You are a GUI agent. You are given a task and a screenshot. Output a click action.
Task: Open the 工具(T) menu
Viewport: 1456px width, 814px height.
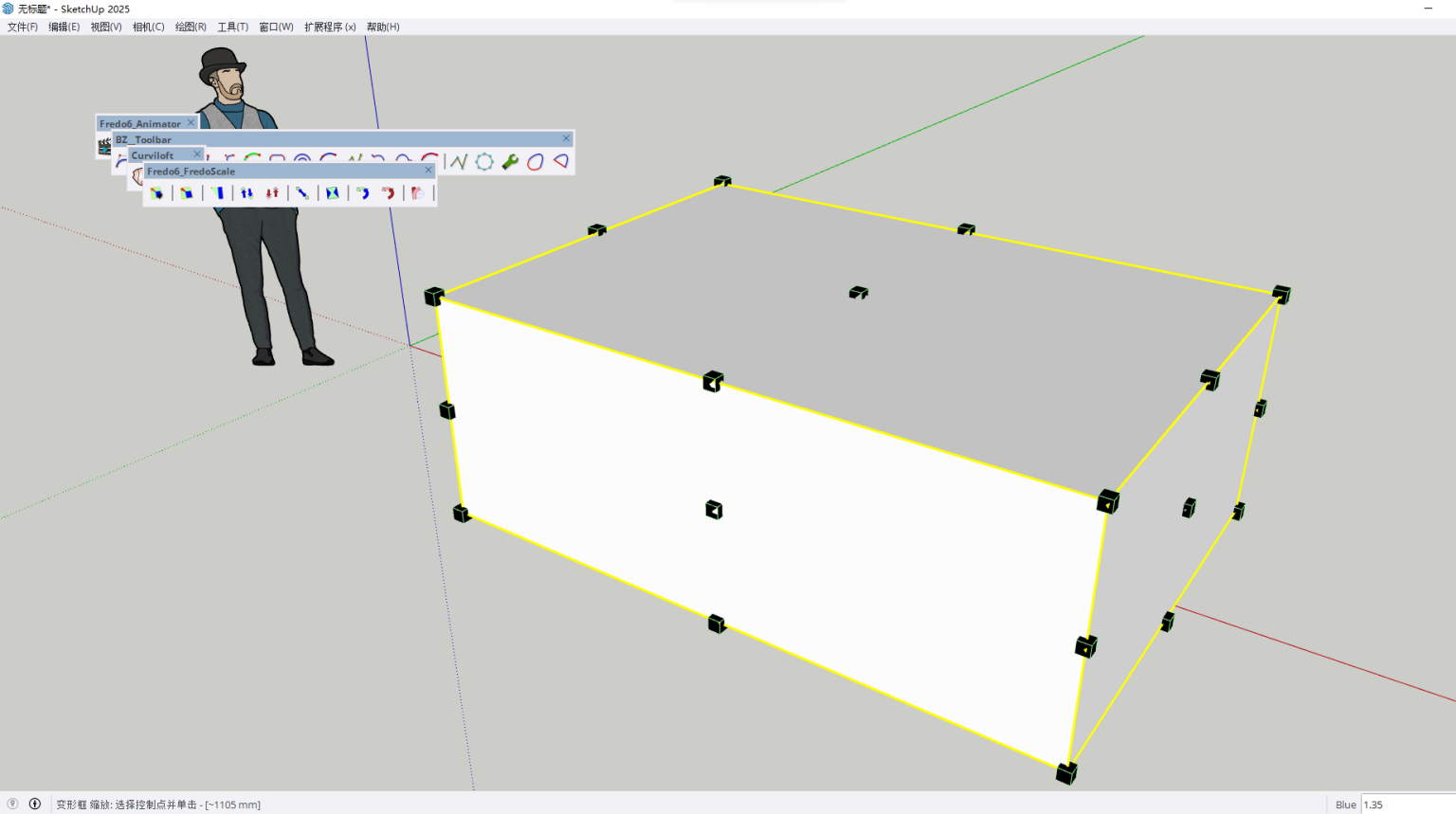coord(231,27)
